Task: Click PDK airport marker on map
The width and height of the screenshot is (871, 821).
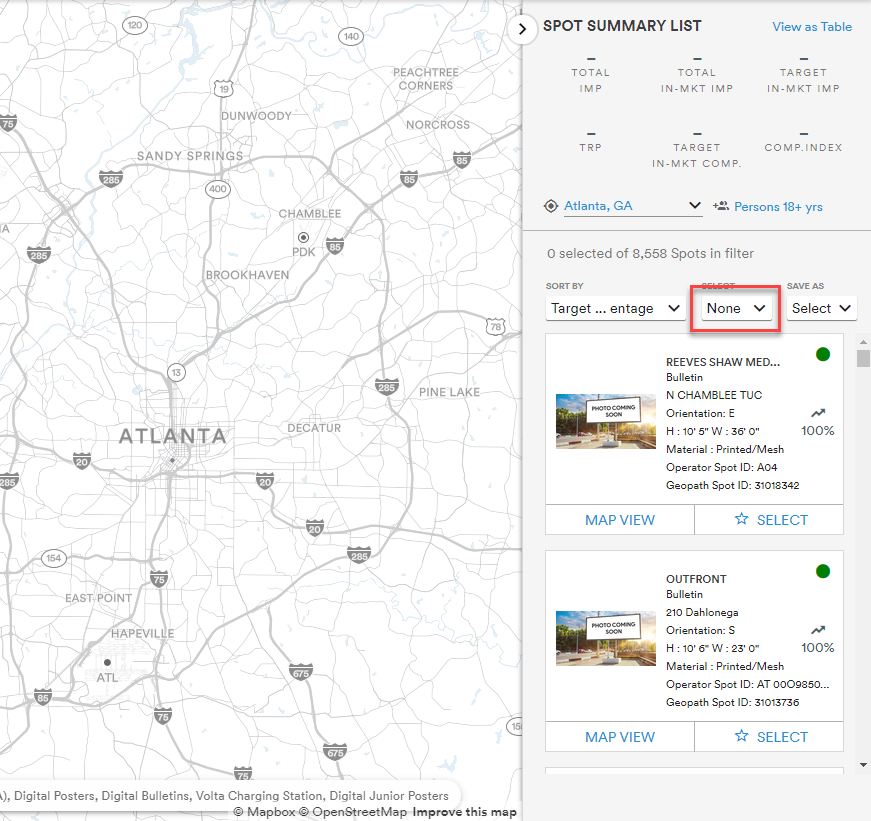Action: point(303,238)
